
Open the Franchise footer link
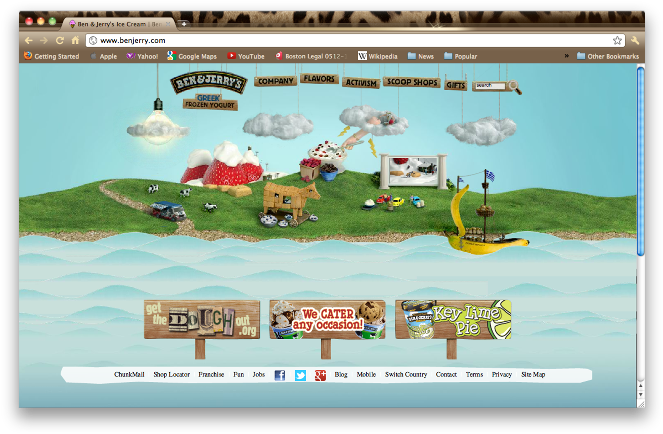pyautogui.click(x=211, y=375)
